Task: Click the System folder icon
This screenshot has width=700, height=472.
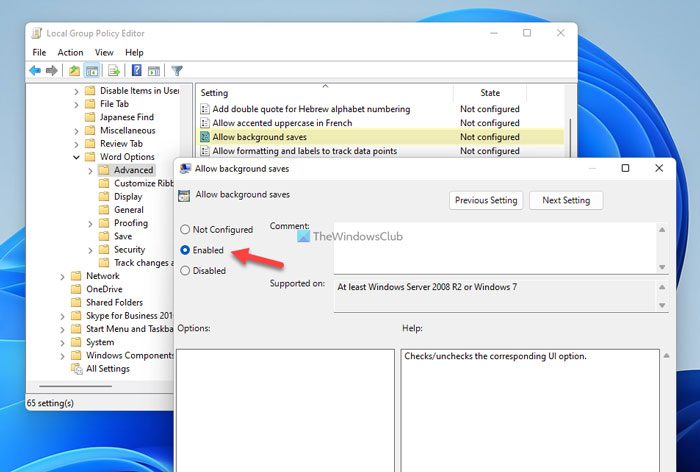Action: point(76,342)
